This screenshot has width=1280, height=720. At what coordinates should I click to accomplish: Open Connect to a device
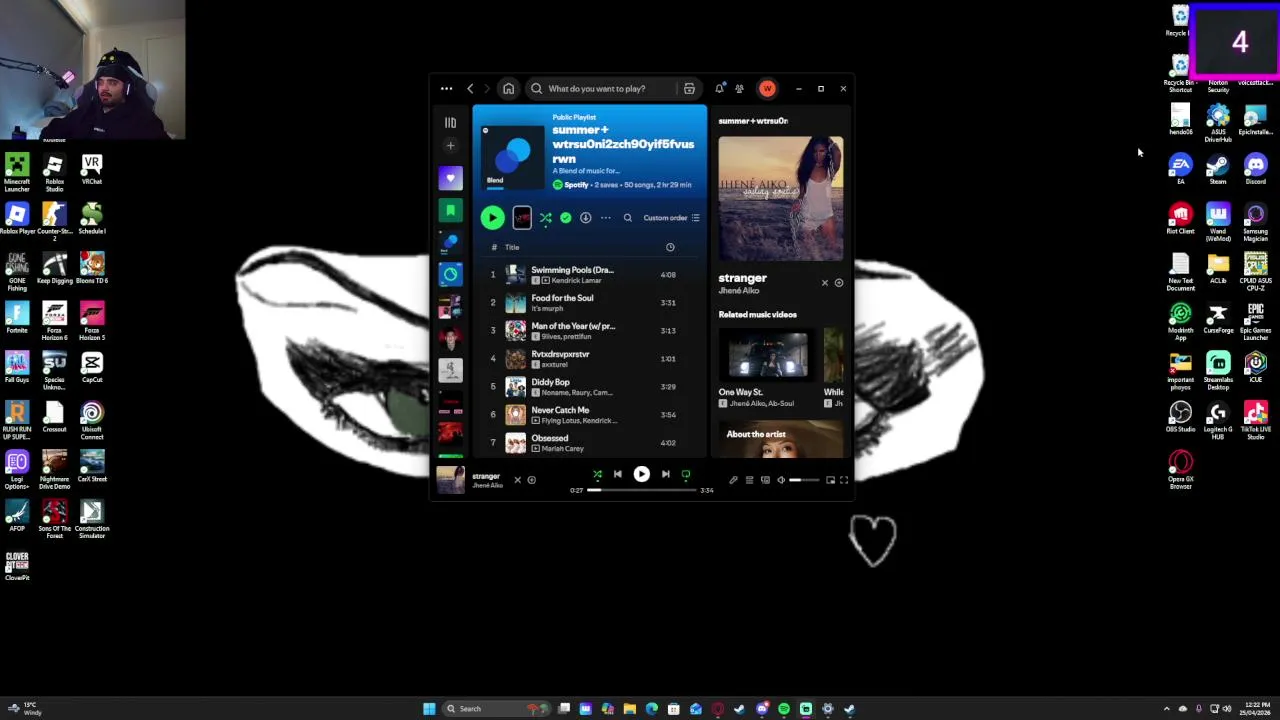pos(765,480)
